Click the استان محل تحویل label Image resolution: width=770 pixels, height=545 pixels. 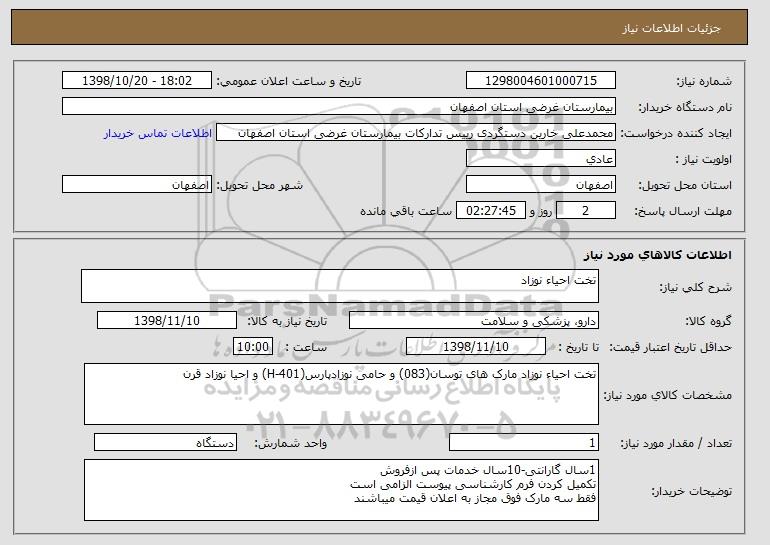click(685, 185)
